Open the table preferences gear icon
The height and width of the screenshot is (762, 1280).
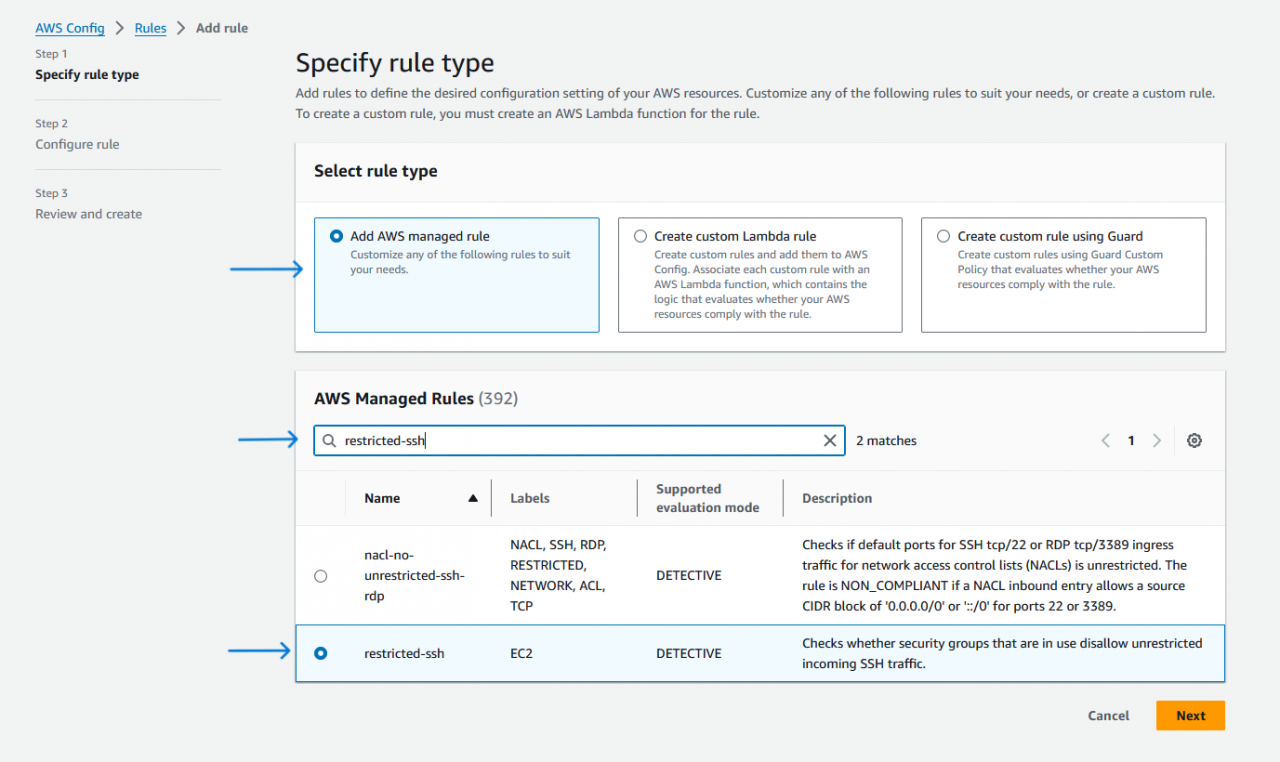point(1194,440)
